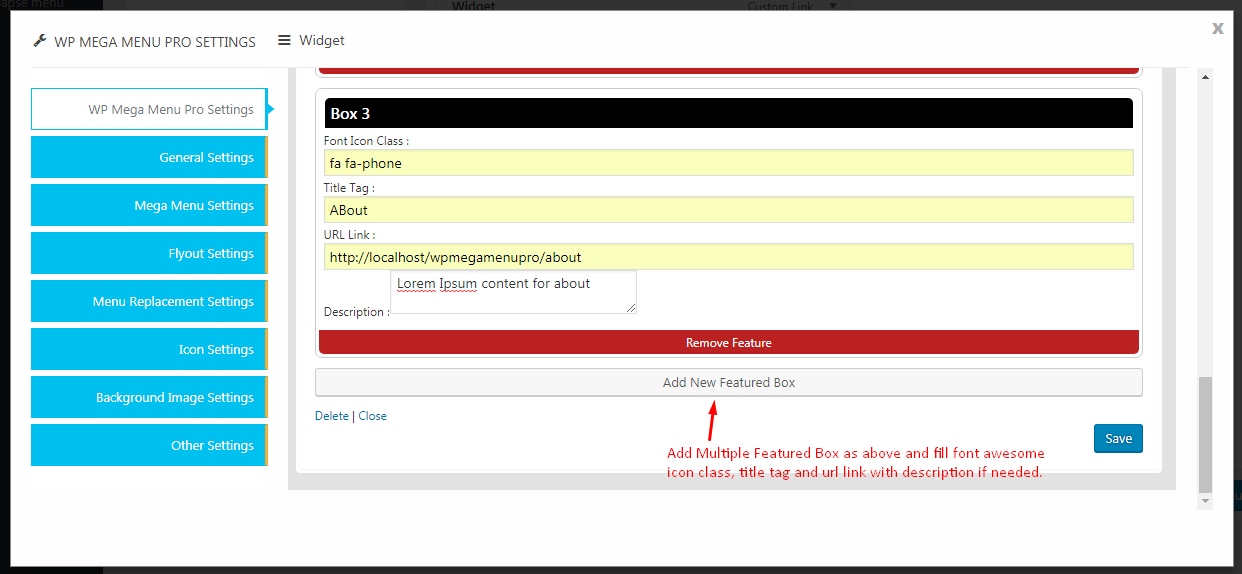Open General Settings in sidebar
Viewport: 1242px width, 574px height.
point(149,157)
